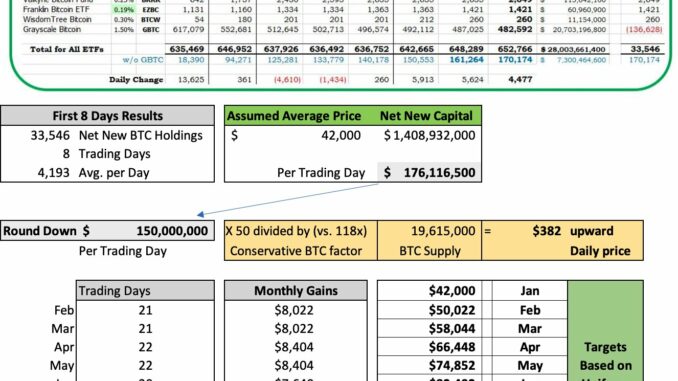This screenshot has height=381, width=678.
Task: Click the 1.50% fee cell
Action: 124,30
